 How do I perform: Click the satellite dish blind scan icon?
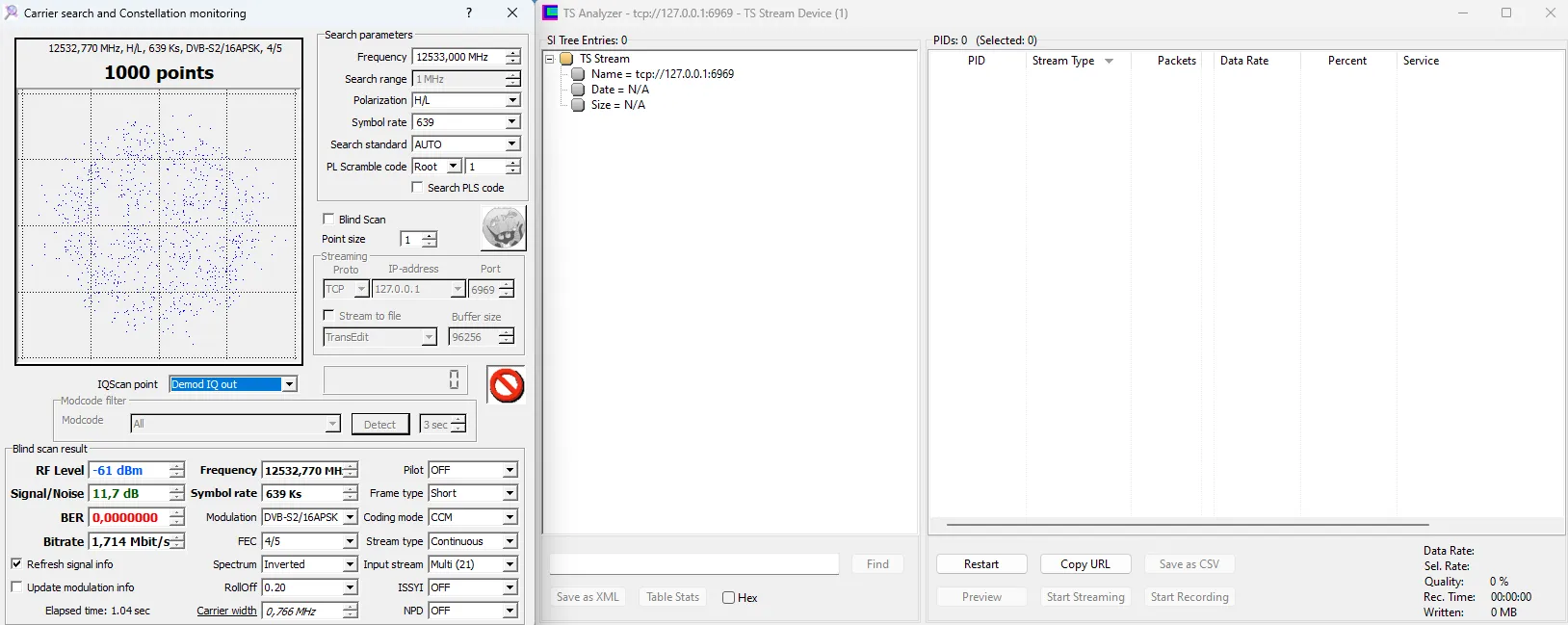click(503, 228)
